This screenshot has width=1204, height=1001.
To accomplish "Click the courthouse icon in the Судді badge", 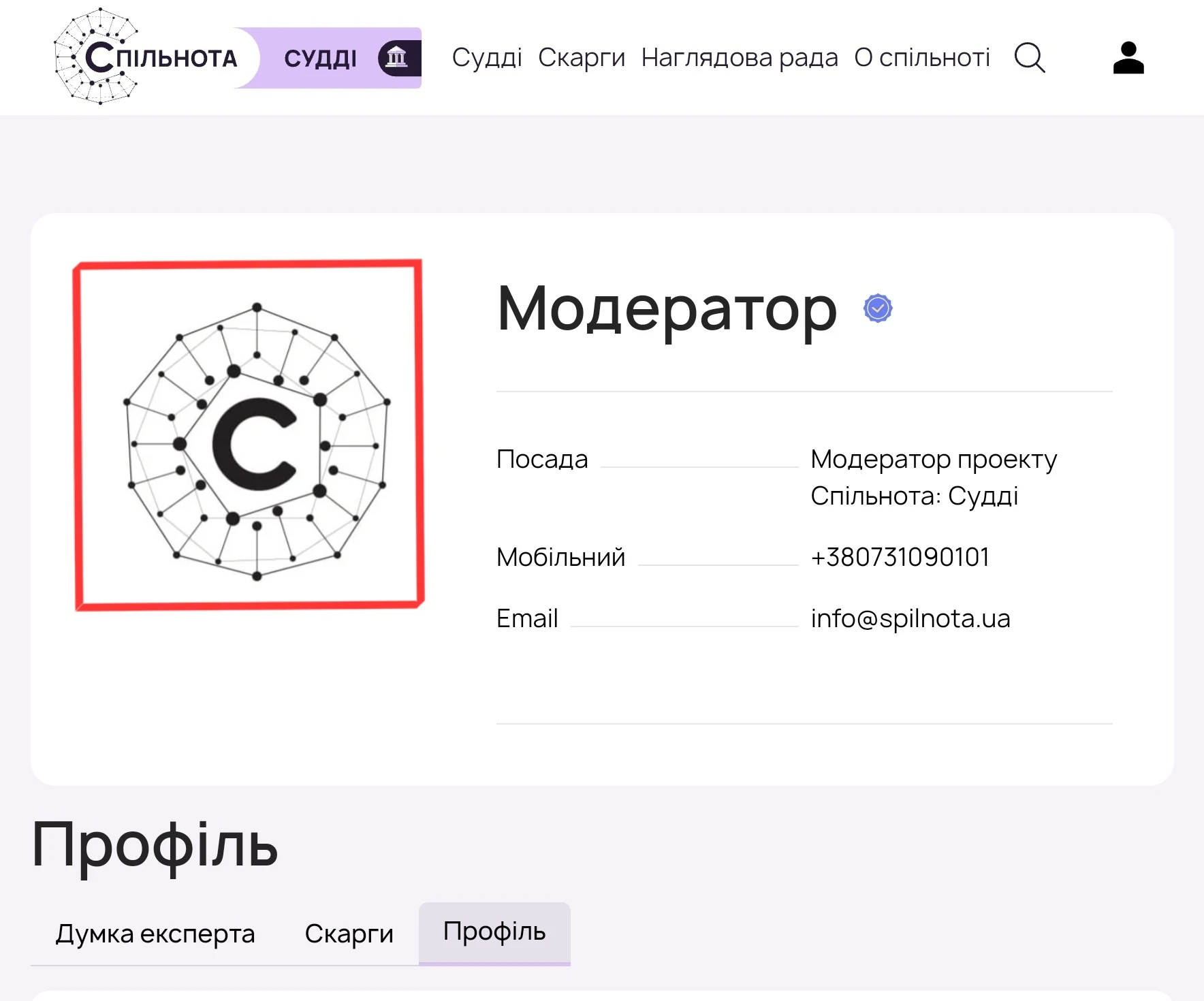I will (x=396, y=58).
